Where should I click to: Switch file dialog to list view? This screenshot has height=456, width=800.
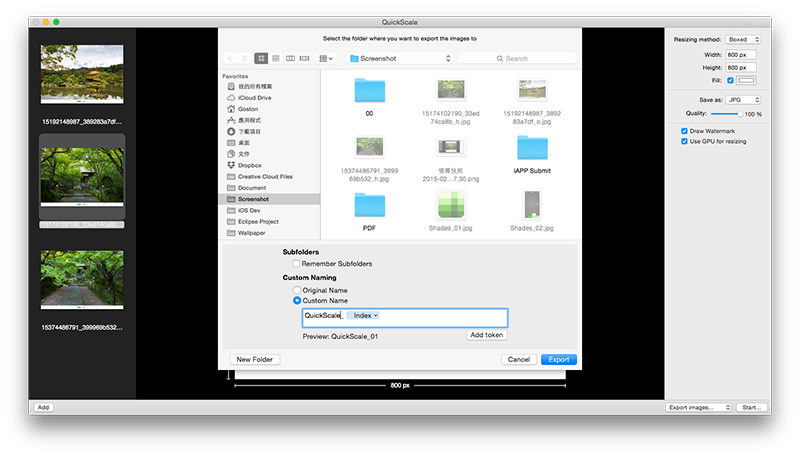276,58
